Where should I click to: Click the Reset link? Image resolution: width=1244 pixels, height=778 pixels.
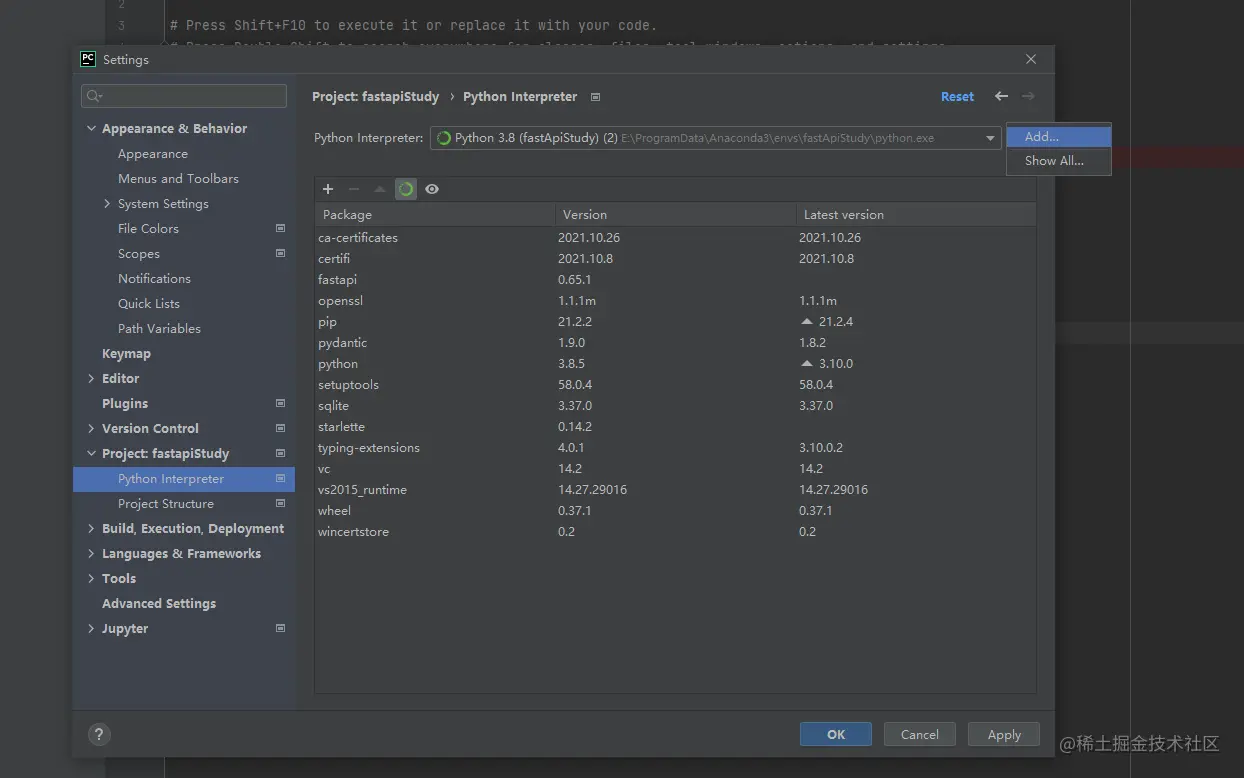pyautogui.click(x=957, y=96)
